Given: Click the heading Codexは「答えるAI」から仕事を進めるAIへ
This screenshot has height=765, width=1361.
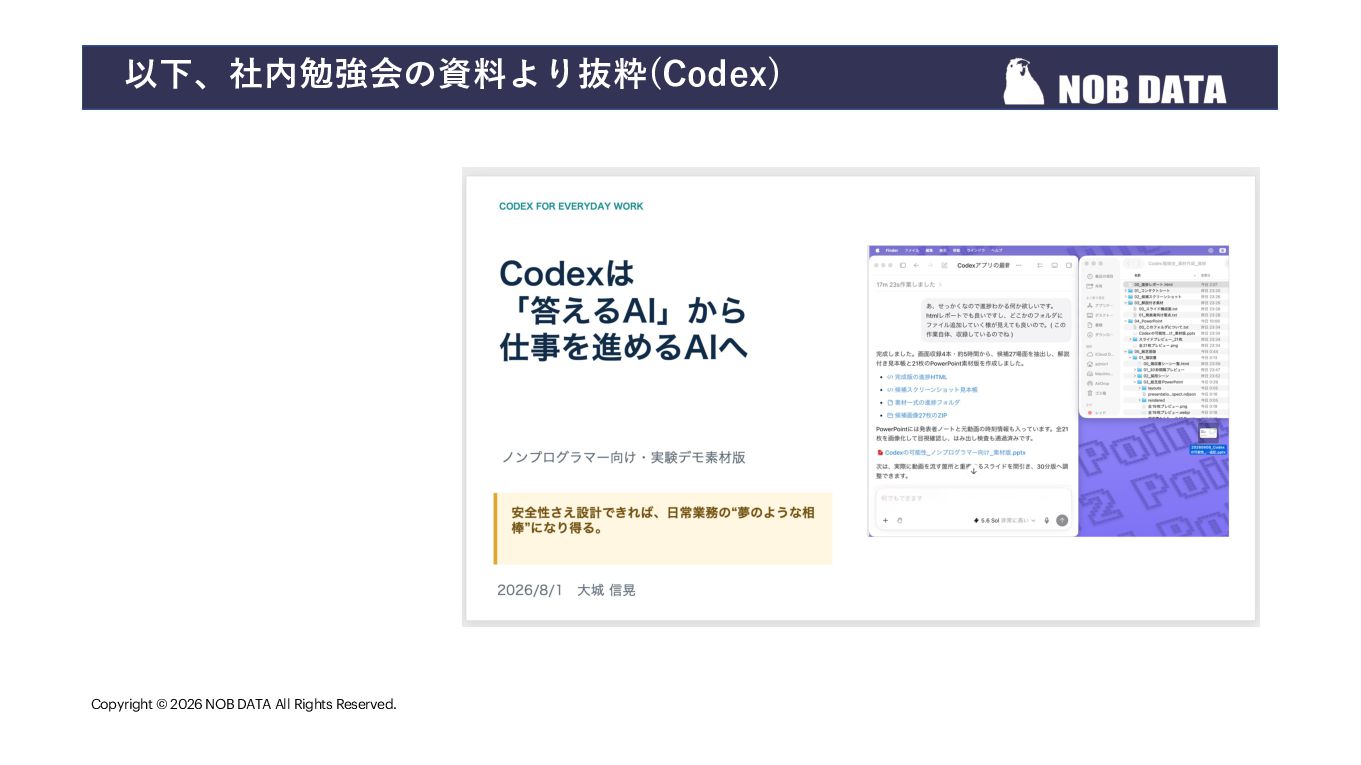Looking at the screenshot, I should [x=623, y=309].
